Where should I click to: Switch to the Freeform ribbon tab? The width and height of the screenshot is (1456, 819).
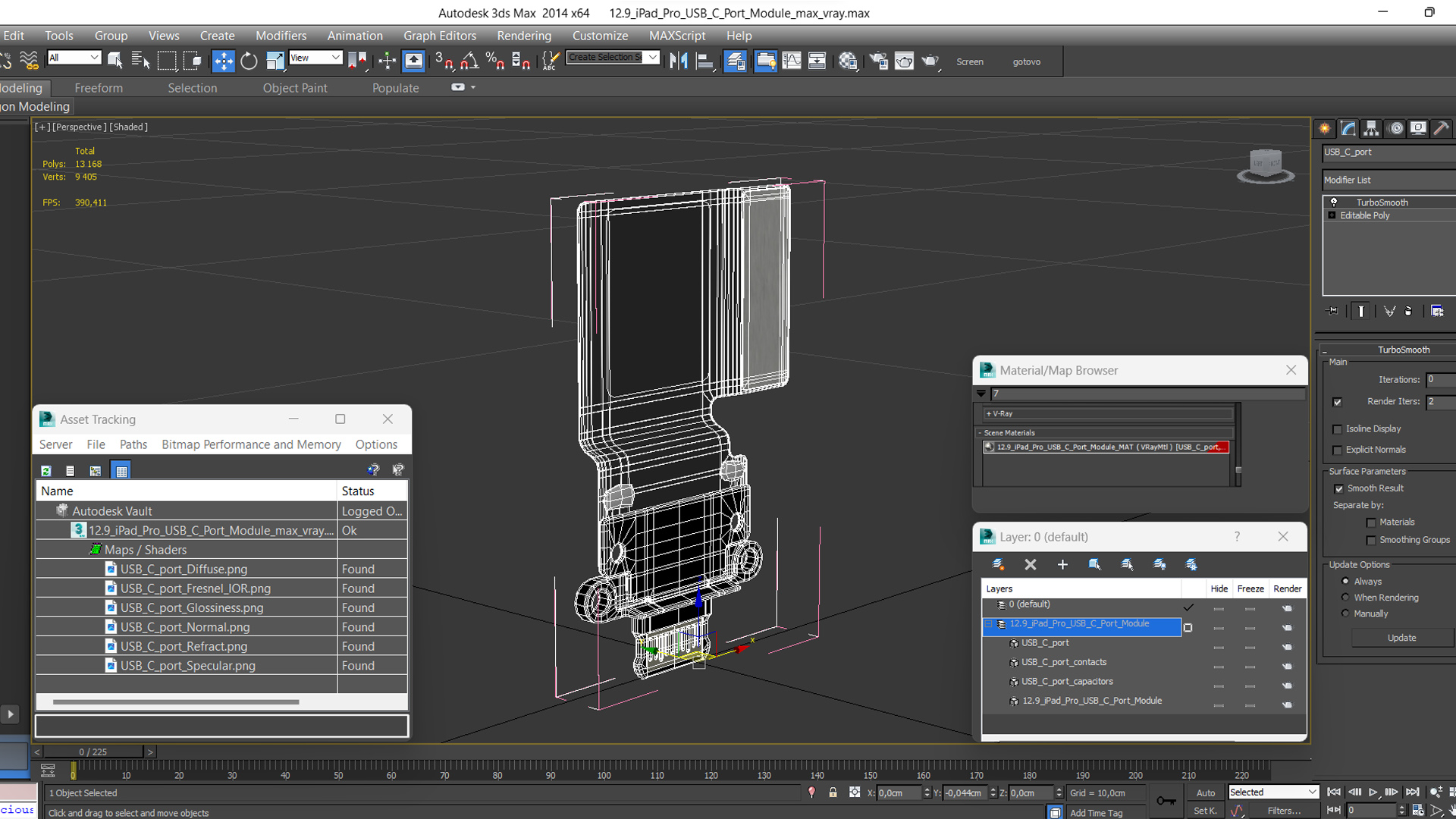(x=99, y=88)
